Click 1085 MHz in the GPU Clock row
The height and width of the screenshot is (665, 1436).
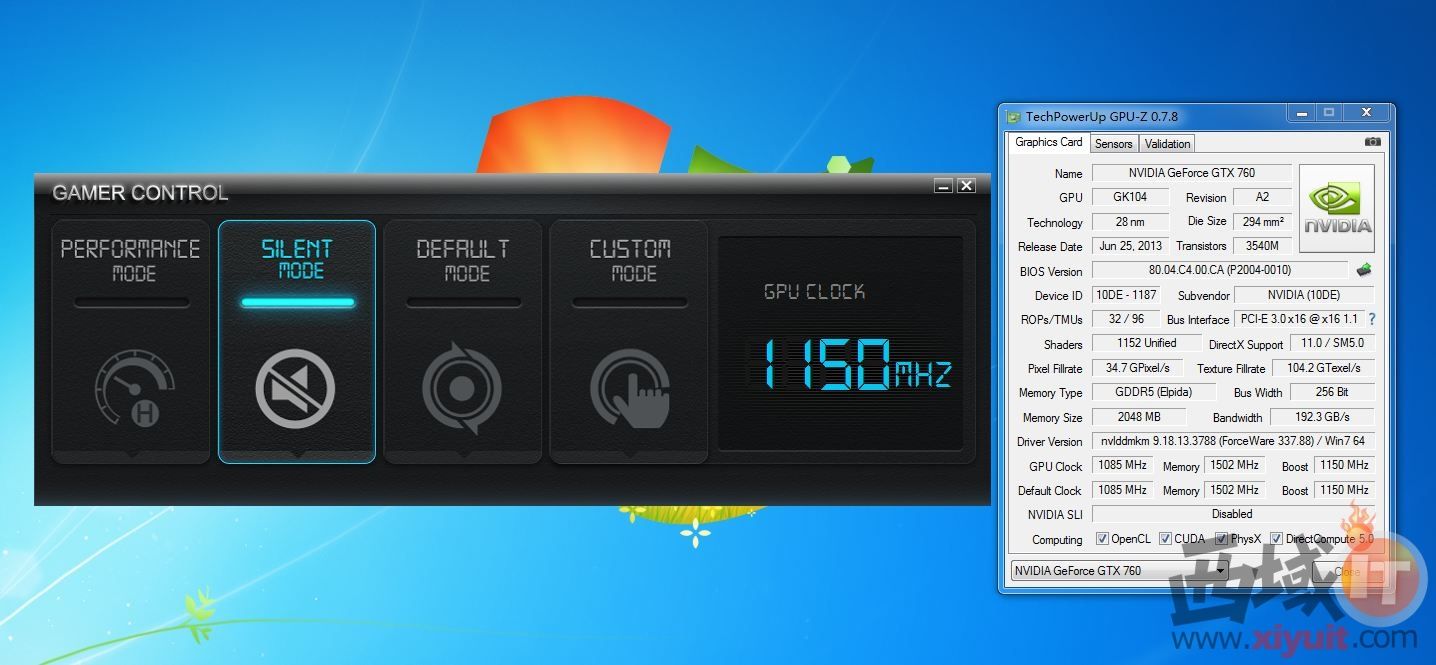1122,466
